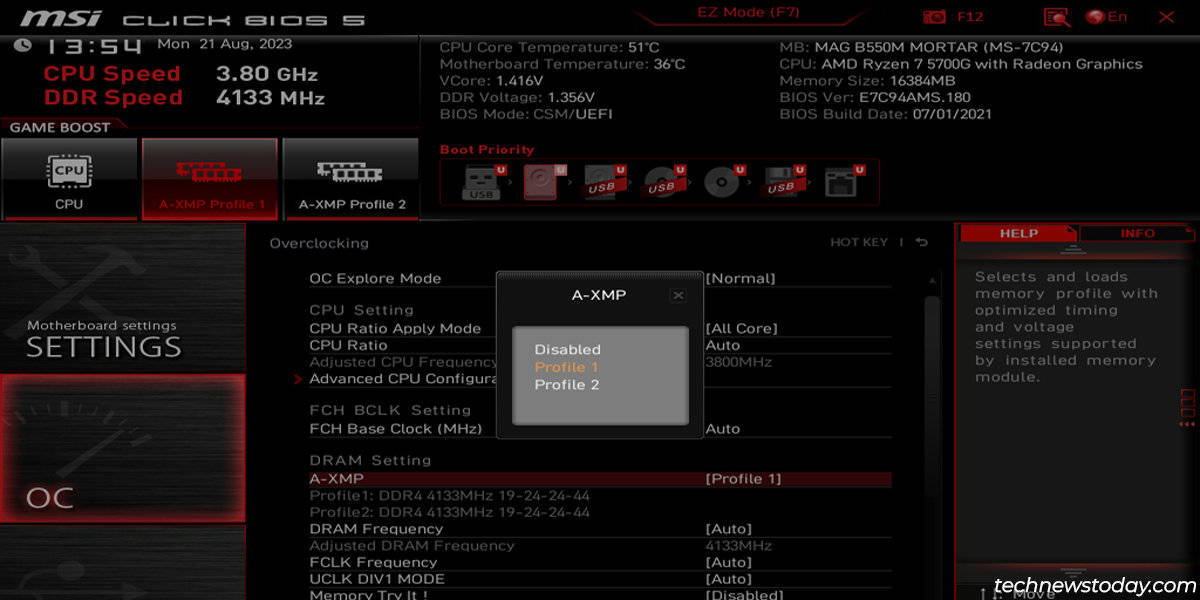
Task: Choose Profile 1 in the A-XMP popup
Action: (566, 367)
